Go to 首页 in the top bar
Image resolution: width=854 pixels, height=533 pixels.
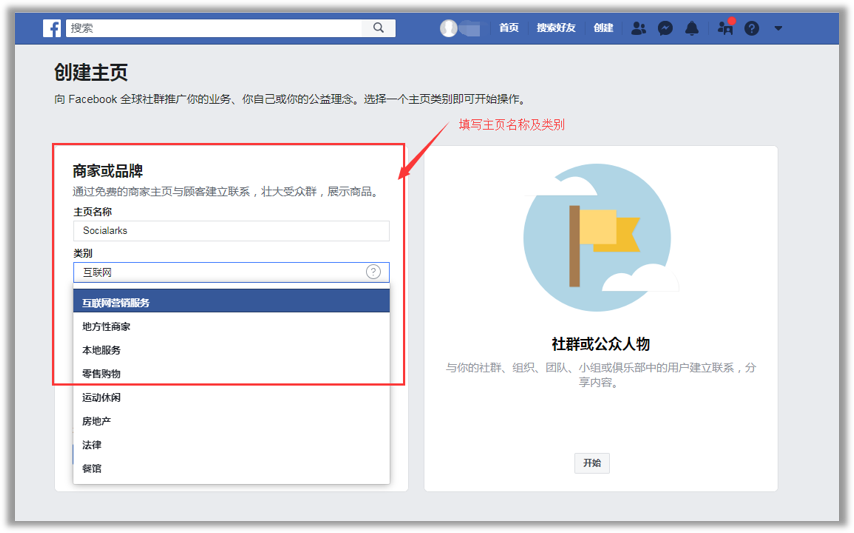[509, 28]
